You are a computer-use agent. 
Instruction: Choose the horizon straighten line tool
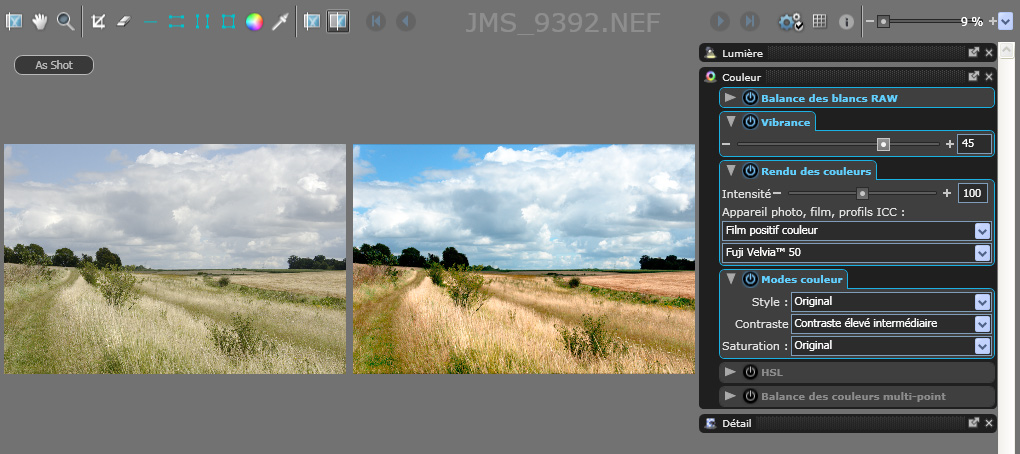point(150,21)
